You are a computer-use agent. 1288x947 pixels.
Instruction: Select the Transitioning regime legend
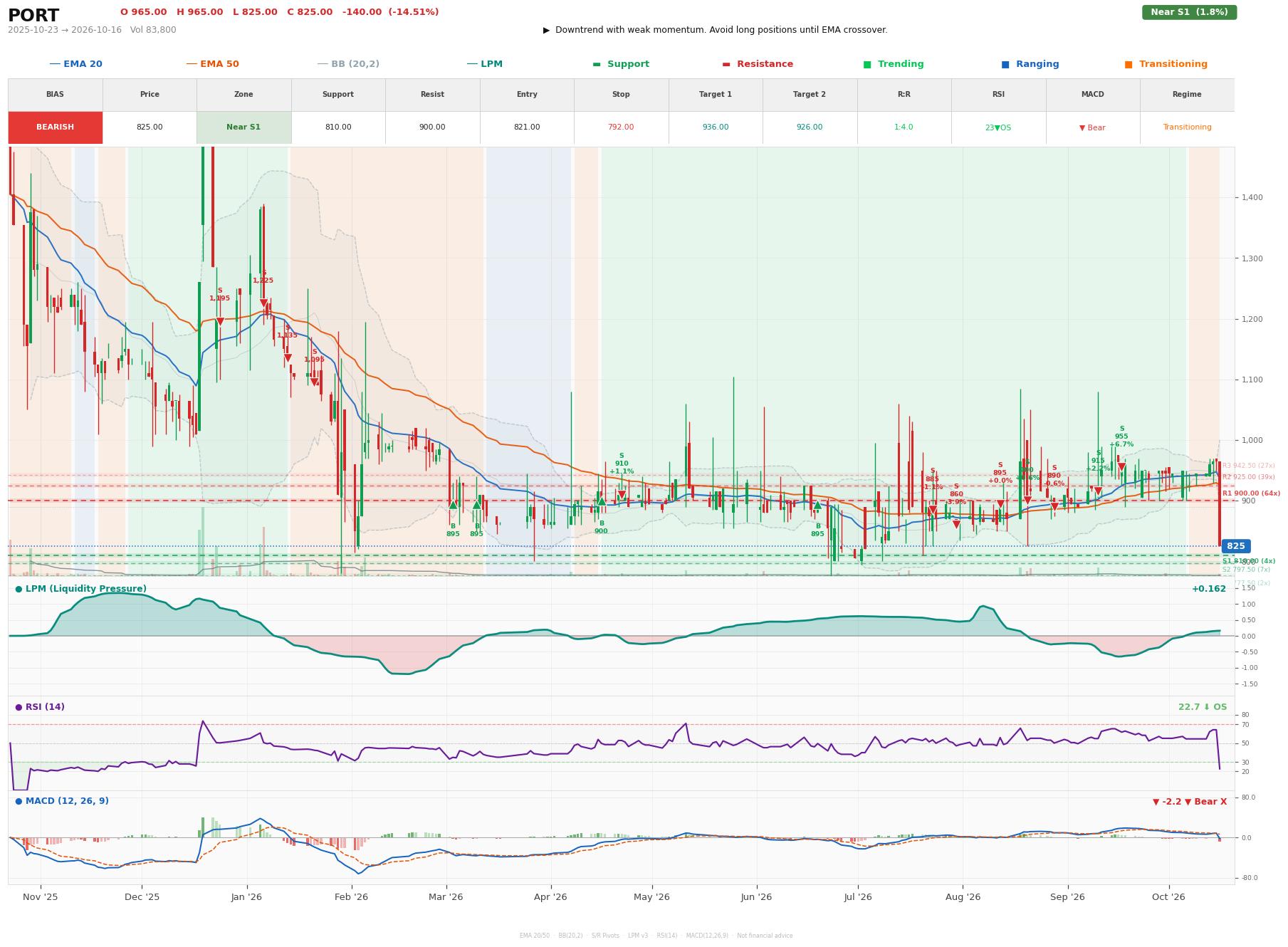[x=1166, y=64]
